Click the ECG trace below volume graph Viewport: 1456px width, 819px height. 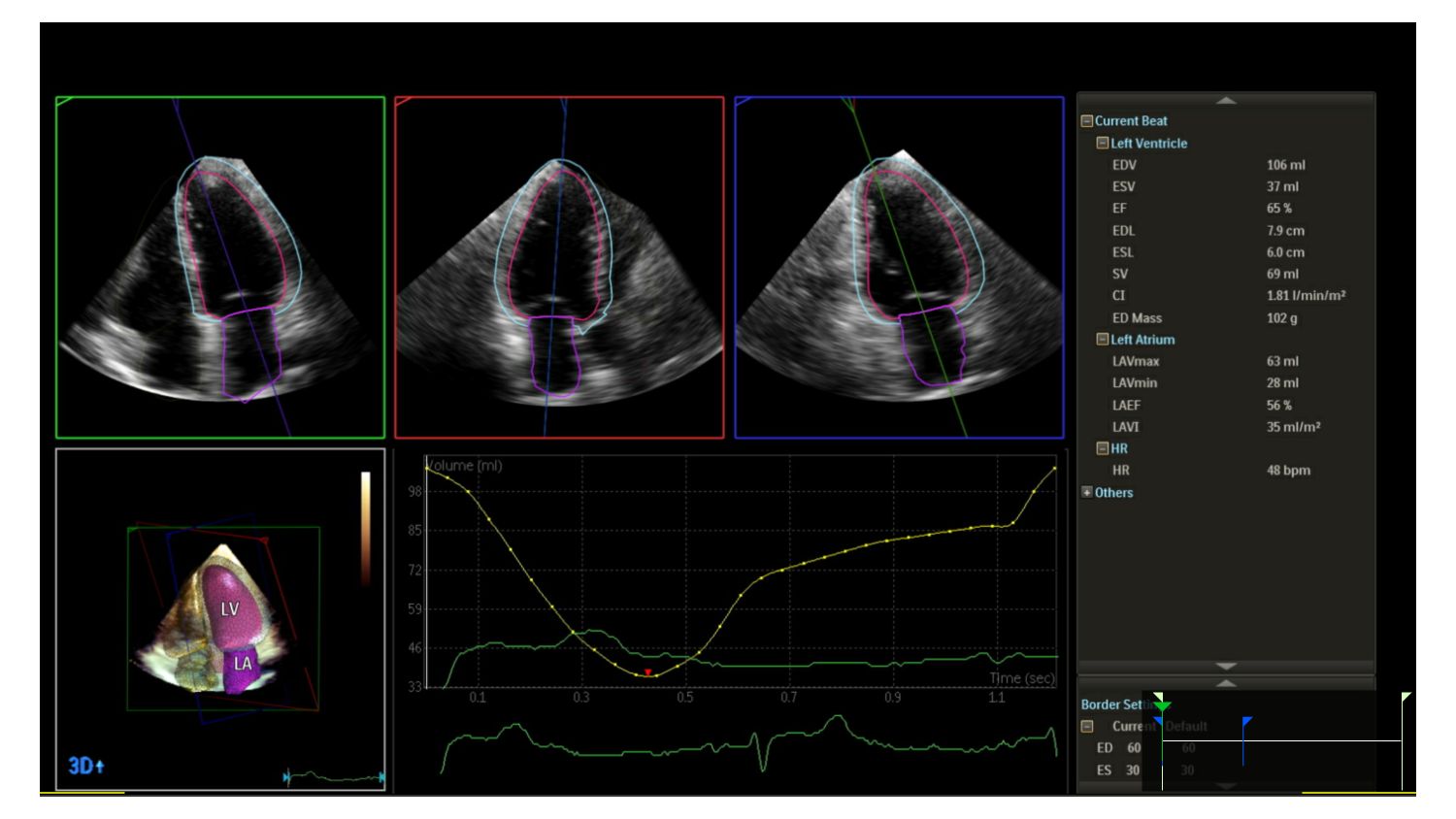coord(748,744)
